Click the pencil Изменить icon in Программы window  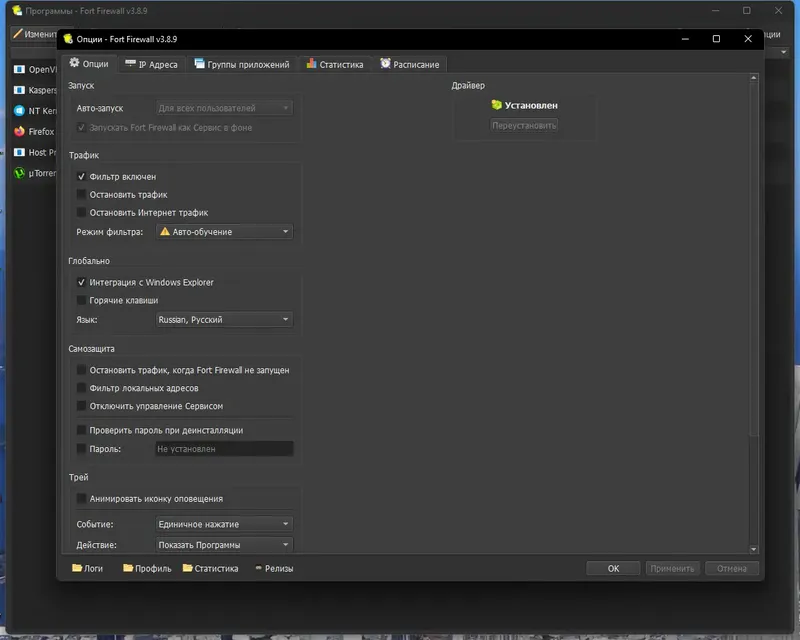pos(18,34)
